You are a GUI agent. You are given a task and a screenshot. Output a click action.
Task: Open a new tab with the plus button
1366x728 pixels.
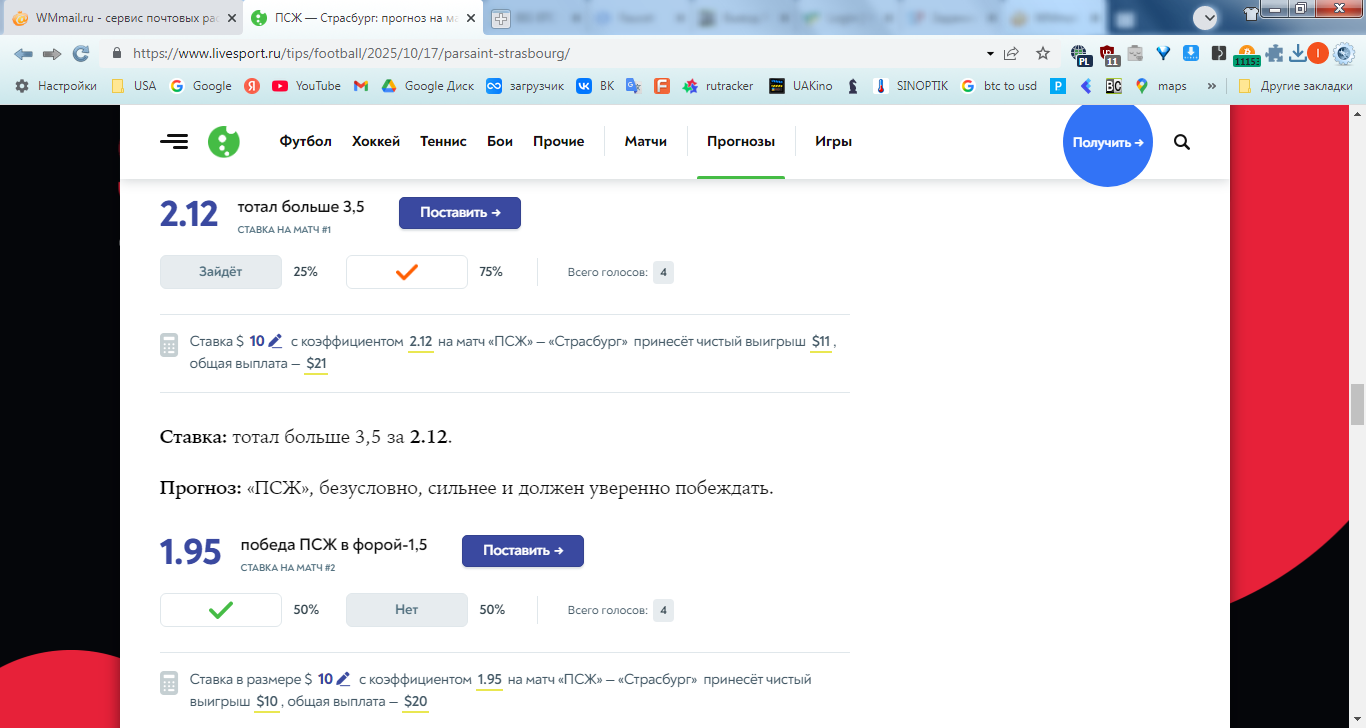click(501, 18)
